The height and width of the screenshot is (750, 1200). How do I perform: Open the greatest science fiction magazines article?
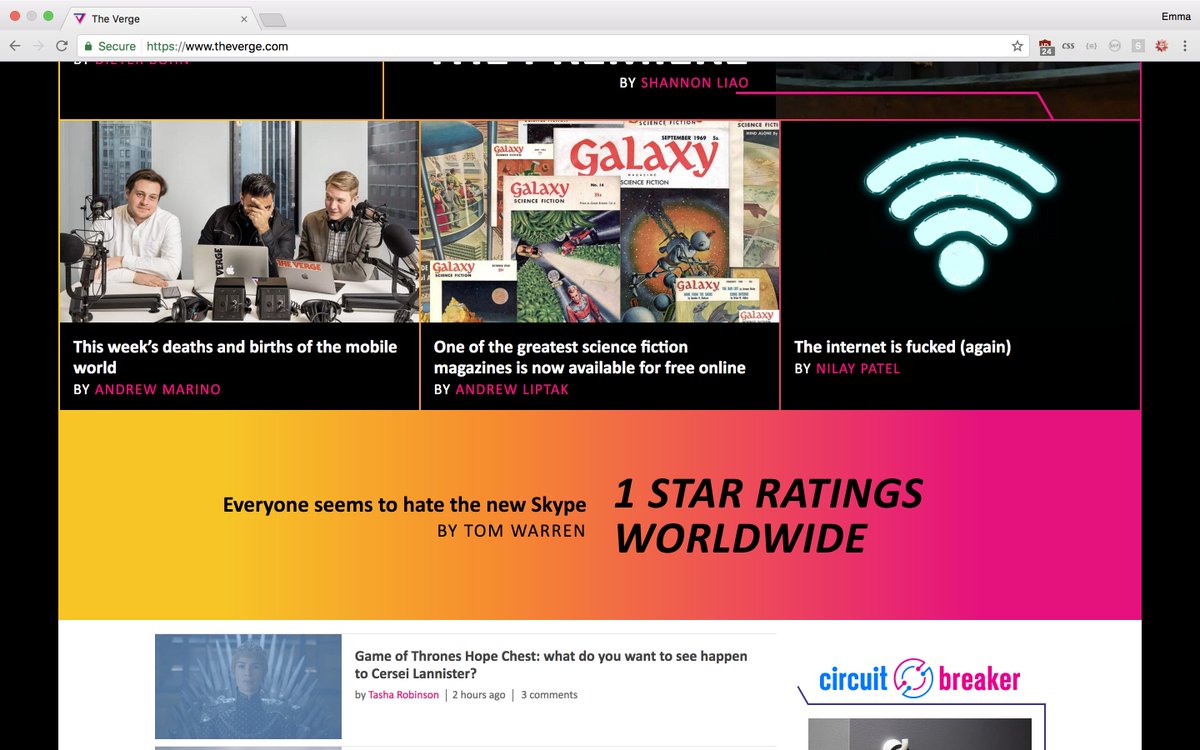pos(590,357)
